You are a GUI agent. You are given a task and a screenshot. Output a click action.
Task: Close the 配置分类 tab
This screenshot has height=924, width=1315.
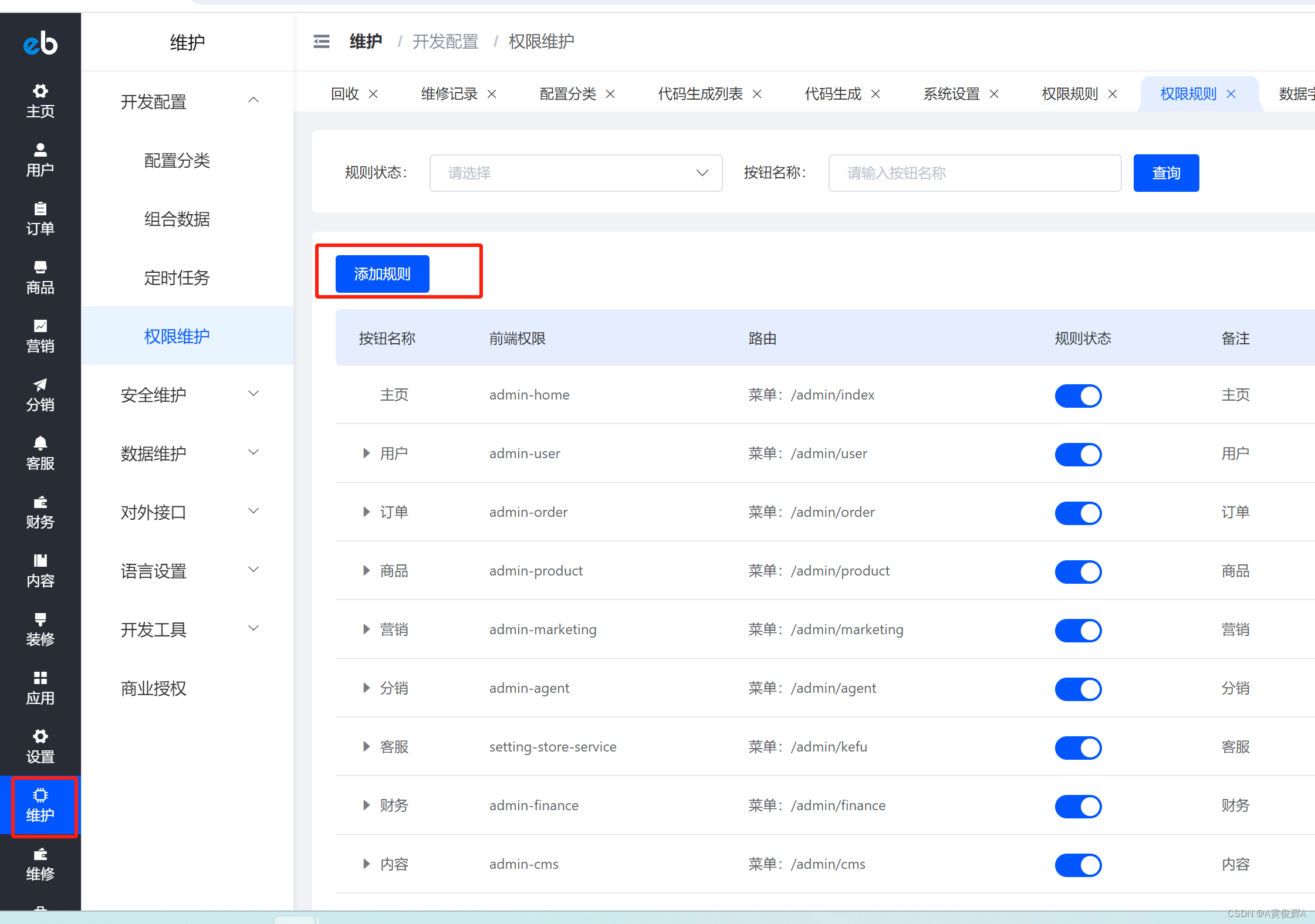610,94
